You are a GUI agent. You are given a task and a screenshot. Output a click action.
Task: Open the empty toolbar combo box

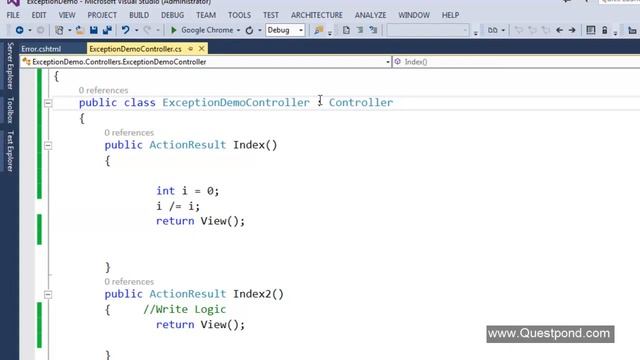coord(427,30)
